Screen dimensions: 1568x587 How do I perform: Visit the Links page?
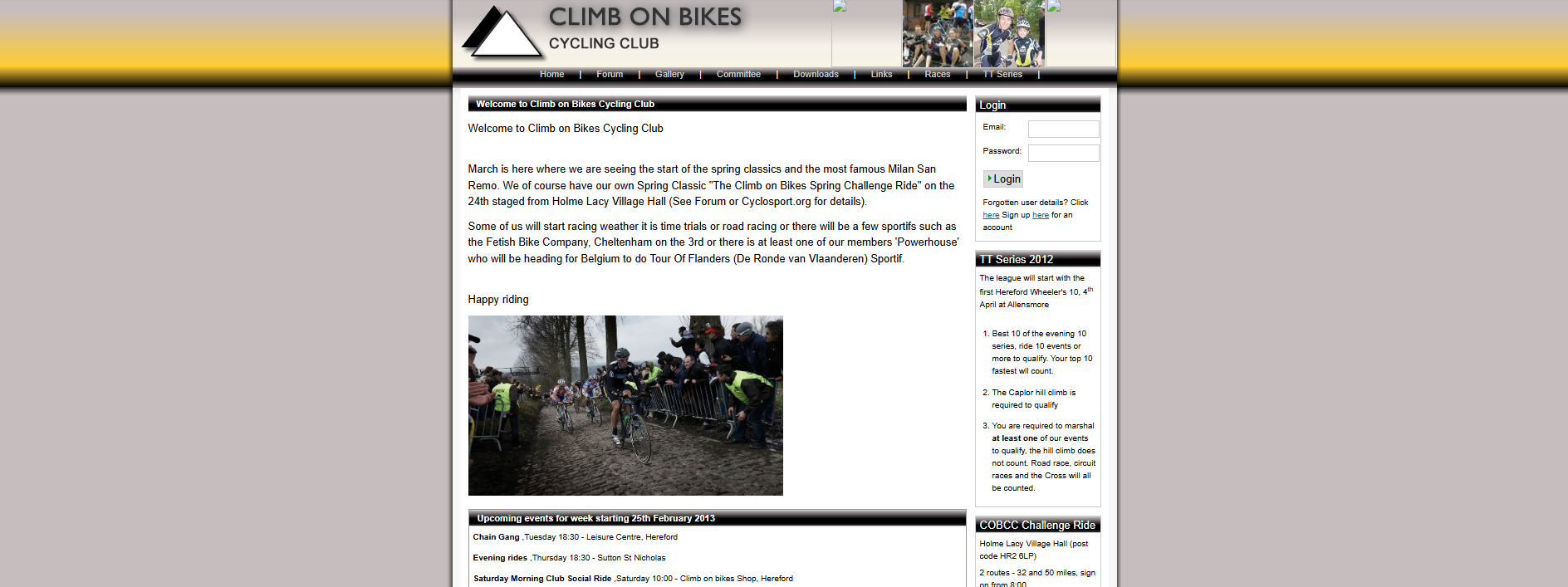881,74
